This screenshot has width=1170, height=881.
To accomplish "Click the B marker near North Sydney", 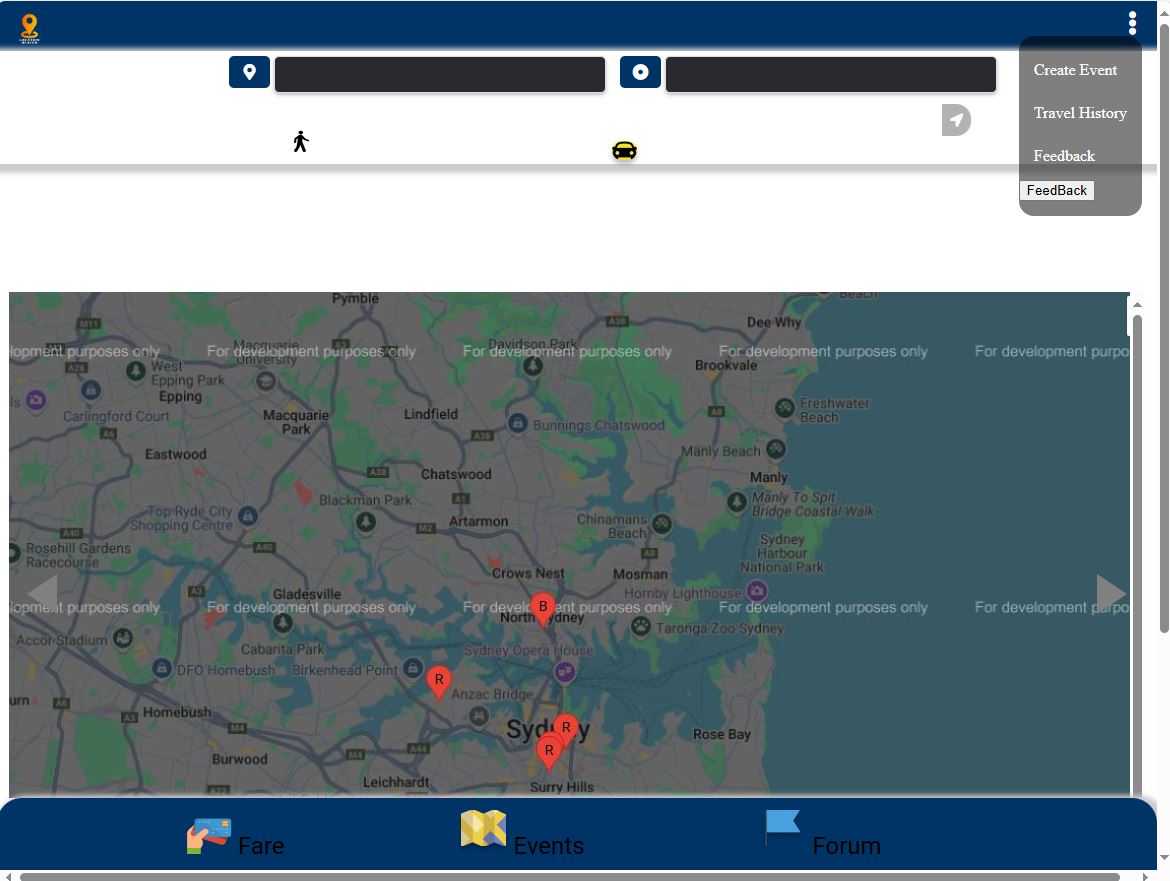I will click(542, 608).
